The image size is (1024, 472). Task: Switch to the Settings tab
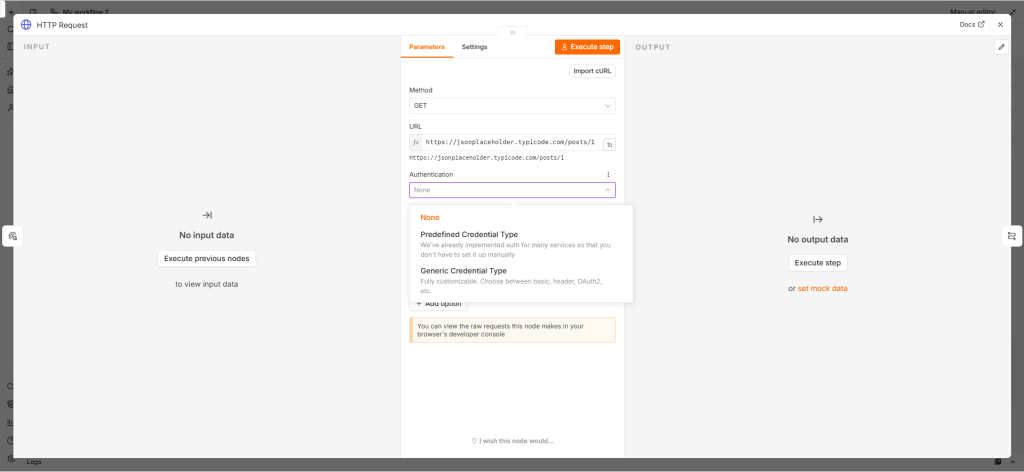tap(474, 47)
